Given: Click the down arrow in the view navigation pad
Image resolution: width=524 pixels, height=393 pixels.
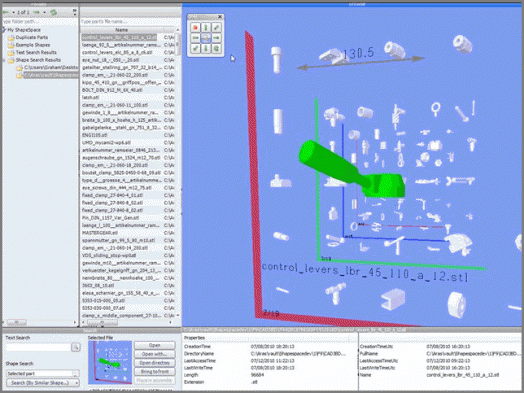Looking at the screenshot, I should point(206,48).
